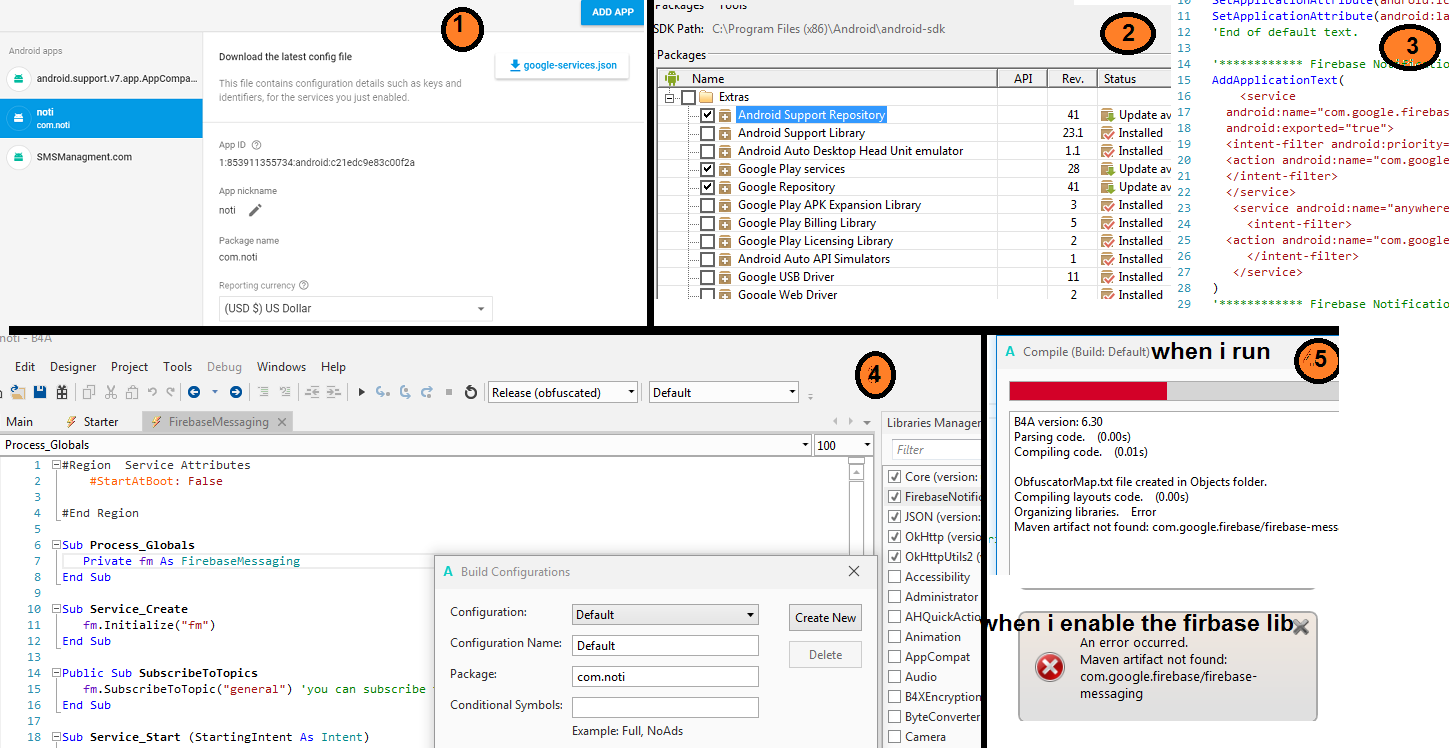This screenshot has width=1449, height=748.
Task: Switch to the Main module tab
Action: 19,422
